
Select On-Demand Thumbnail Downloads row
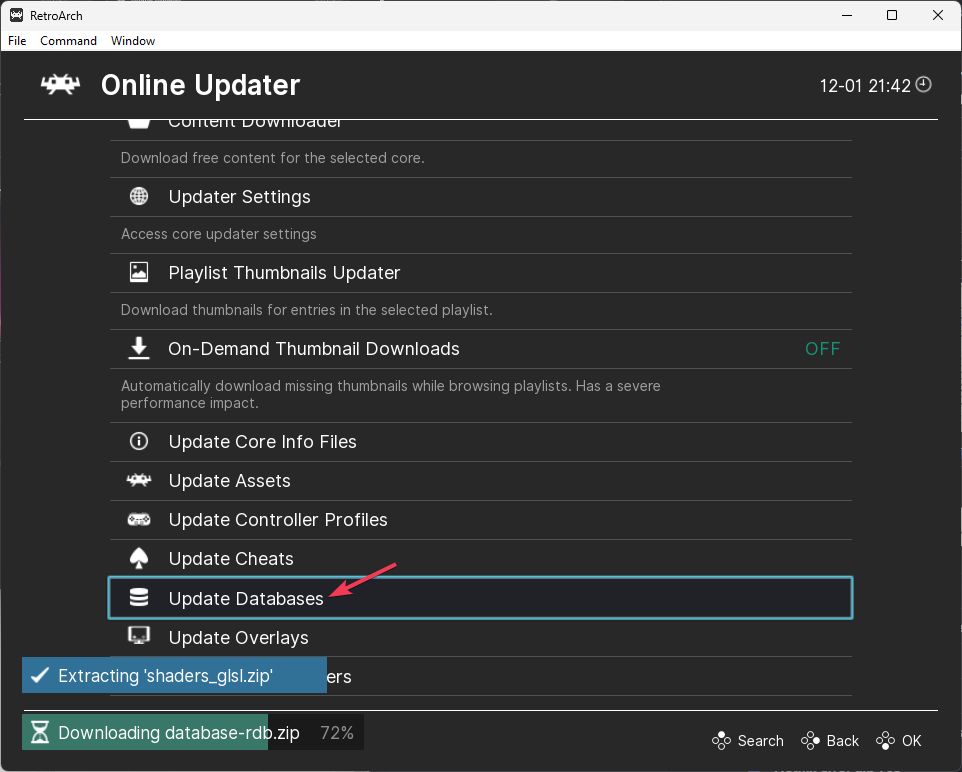481,349
